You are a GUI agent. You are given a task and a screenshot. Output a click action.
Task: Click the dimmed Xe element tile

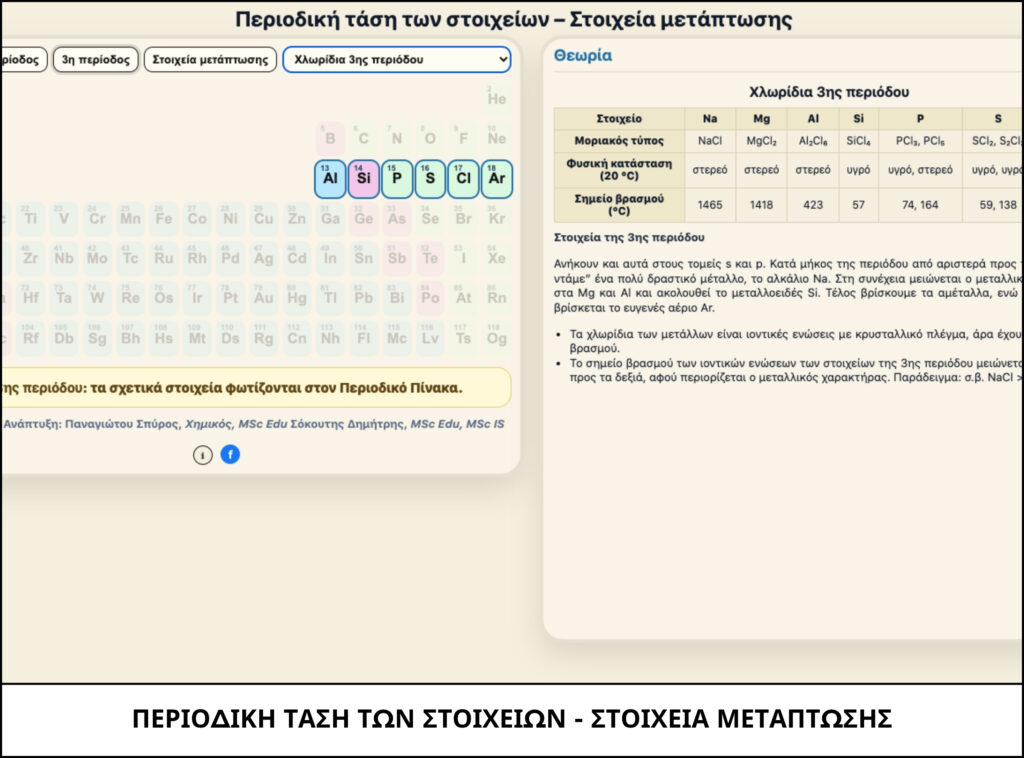[497, 259]
